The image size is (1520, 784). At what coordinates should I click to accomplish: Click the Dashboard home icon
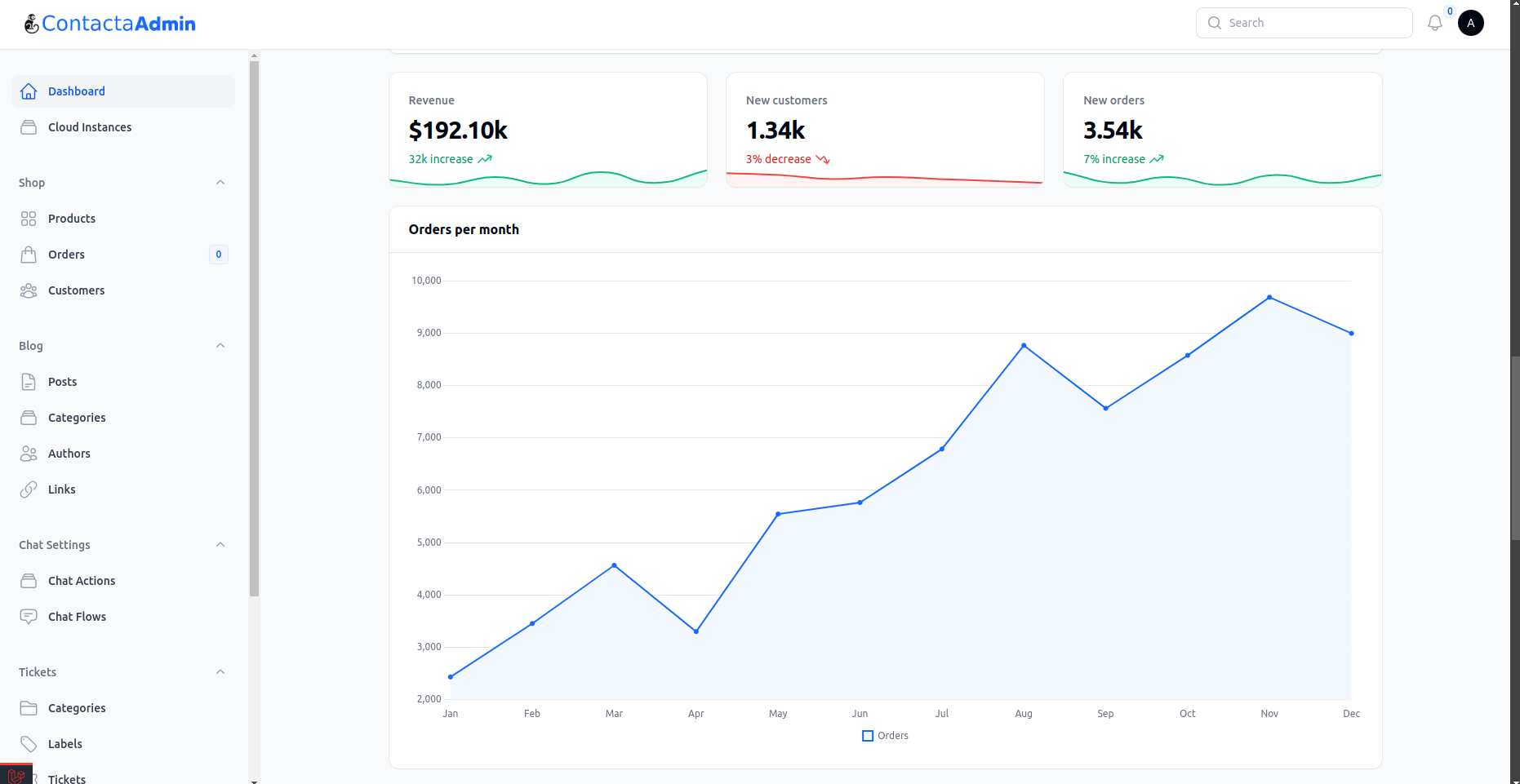click(x=29, y=91)
